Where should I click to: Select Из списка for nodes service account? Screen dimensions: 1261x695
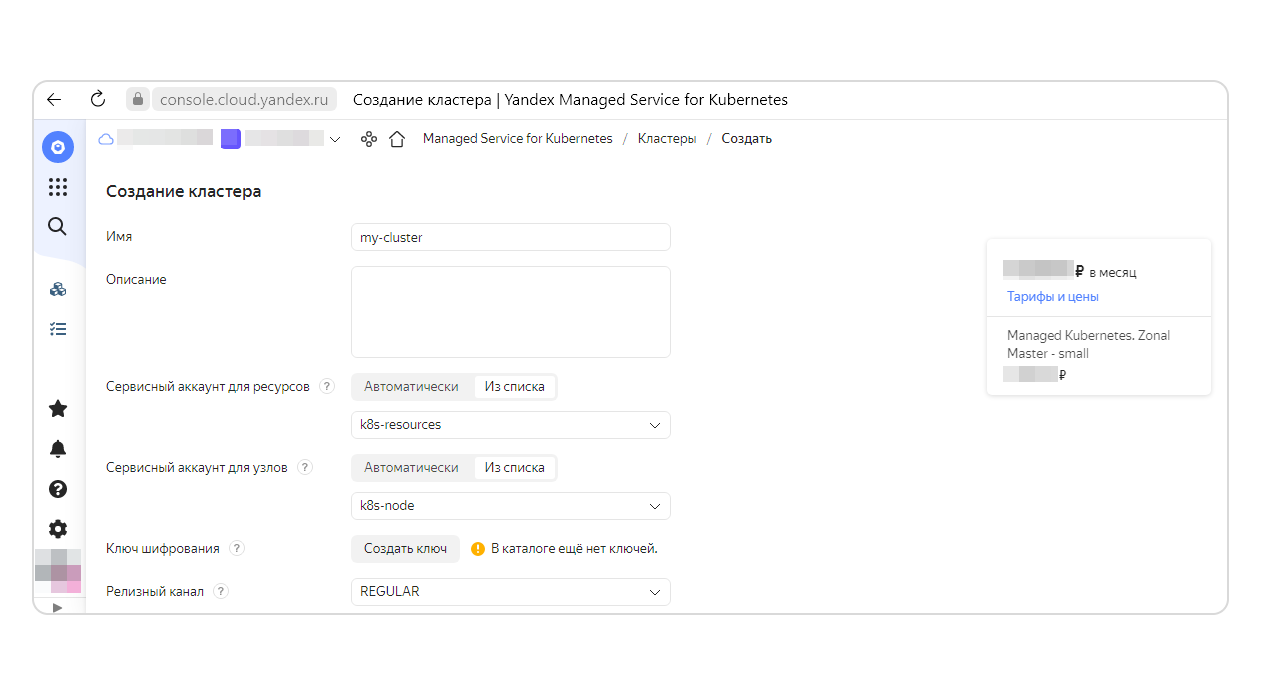tap(515, 467)
